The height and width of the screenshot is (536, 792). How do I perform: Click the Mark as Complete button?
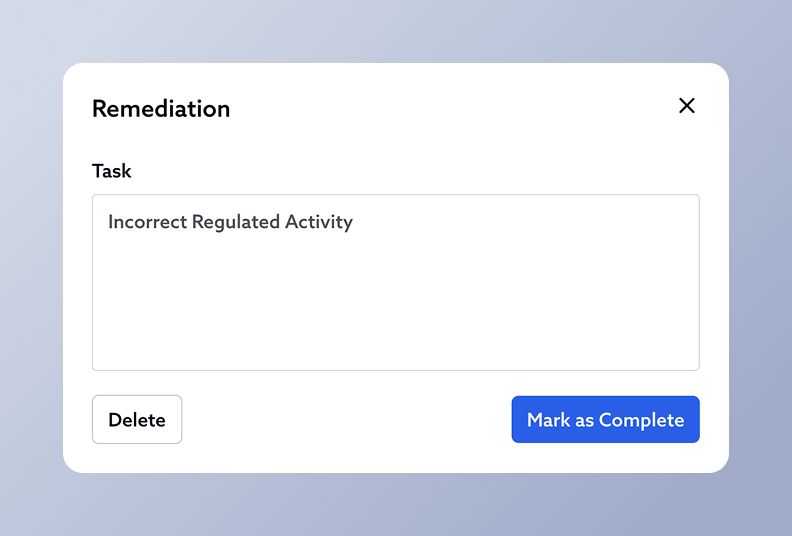click(x=605, y=420)
